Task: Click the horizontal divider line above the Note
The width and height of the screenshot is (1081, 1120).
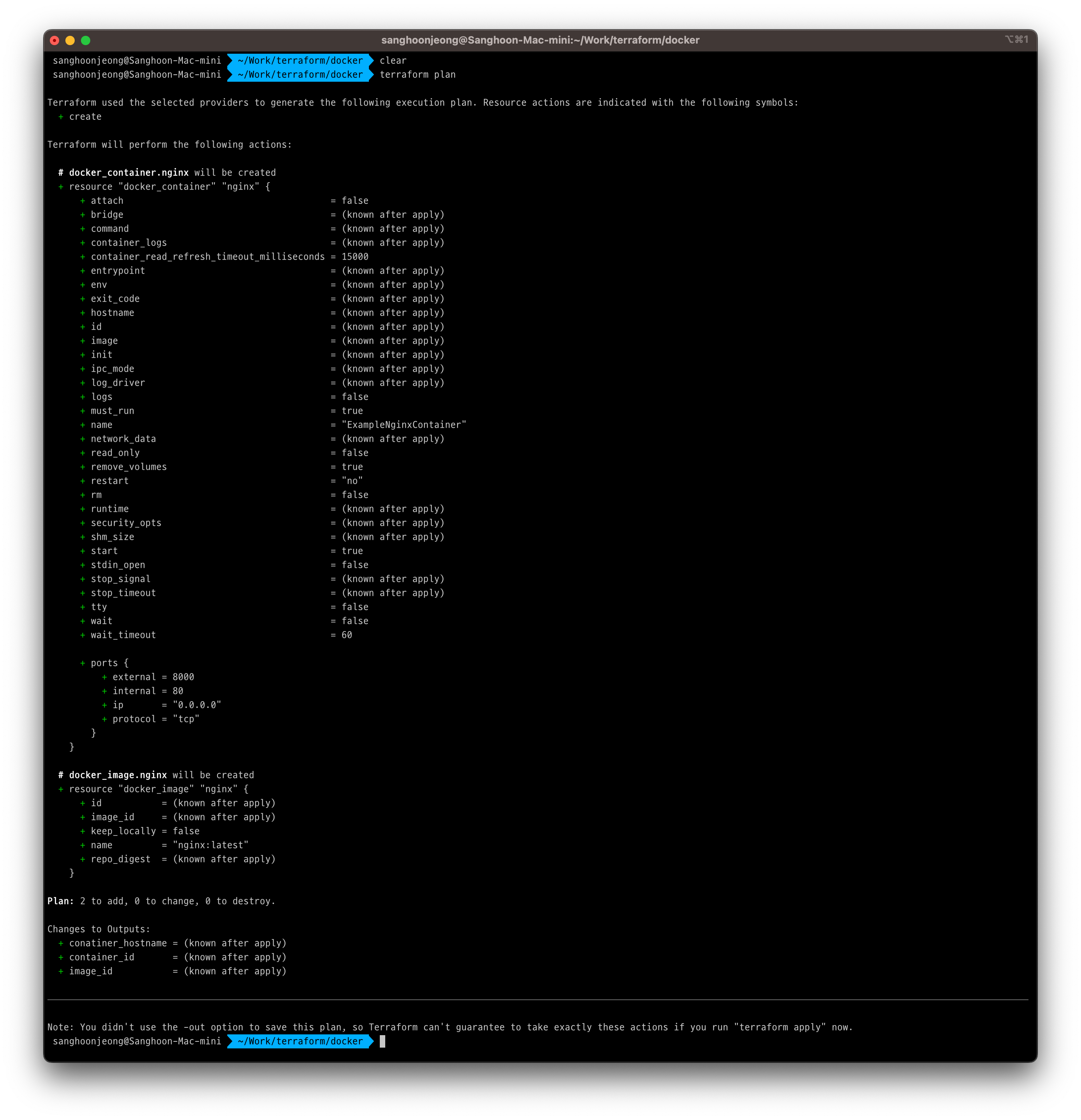Action: point(537,999)
